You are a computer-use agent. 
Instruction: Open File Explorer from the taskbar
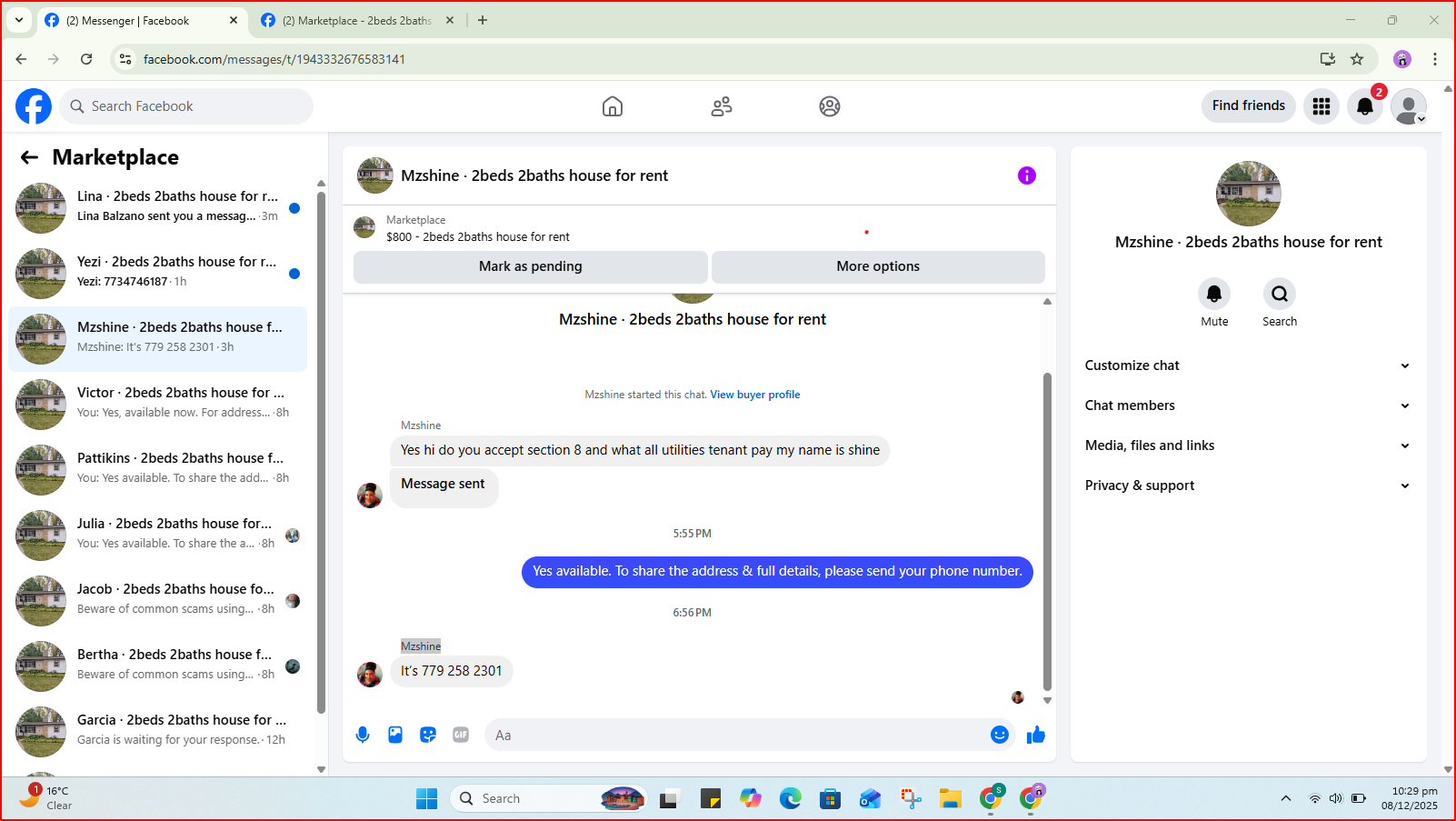(x=951, y=798)
